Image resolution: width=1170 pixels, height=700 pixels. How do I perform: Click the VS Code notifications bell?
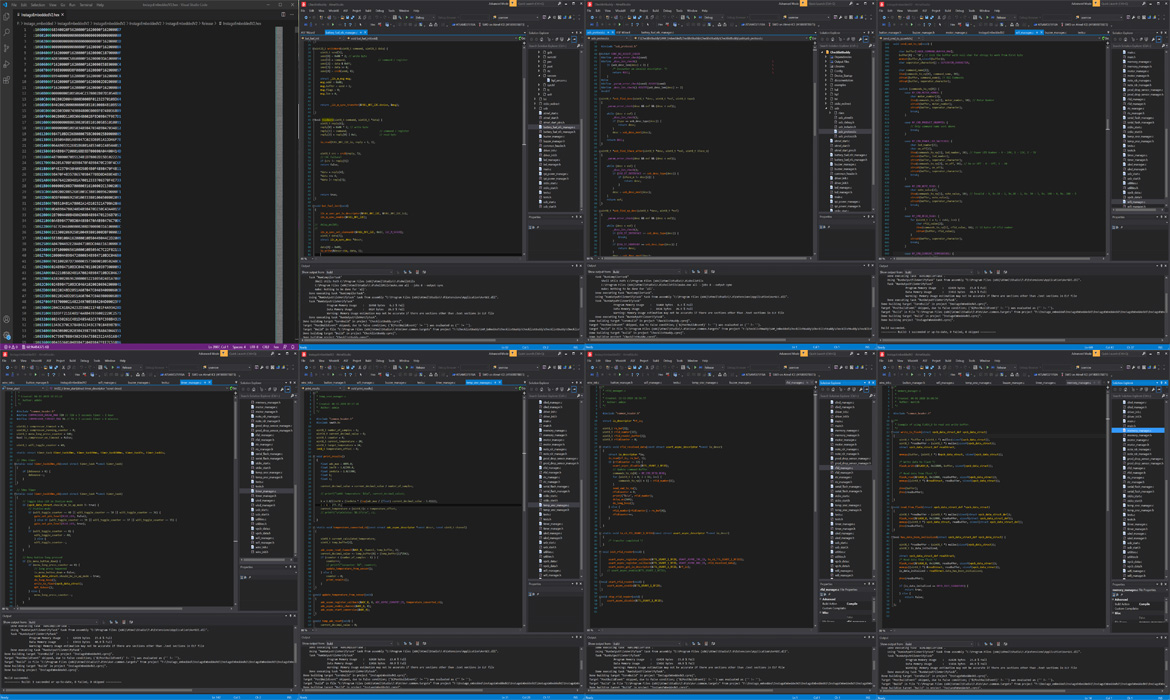coord(290,347)
